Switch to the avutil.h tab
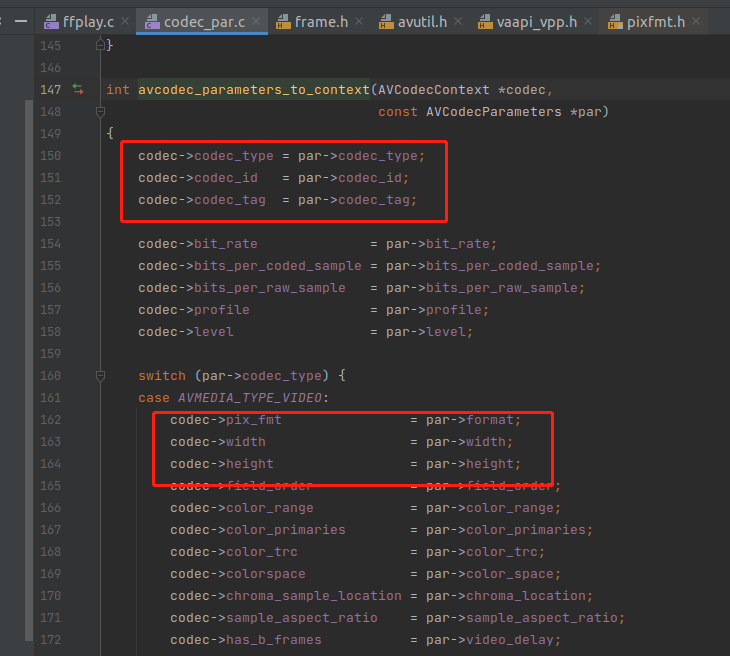This screenshot has width=730, height=656. [419, 22]
